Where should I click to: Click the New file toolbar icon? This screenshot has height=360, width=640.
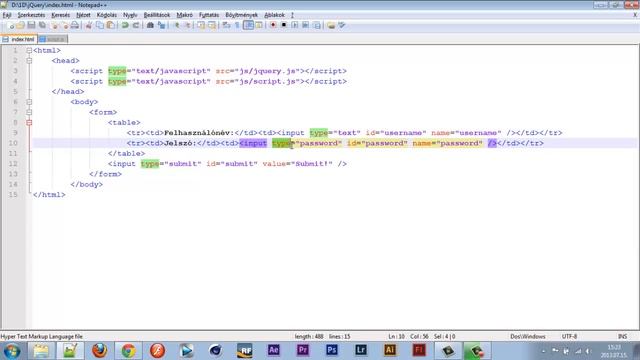coord(11,25)
